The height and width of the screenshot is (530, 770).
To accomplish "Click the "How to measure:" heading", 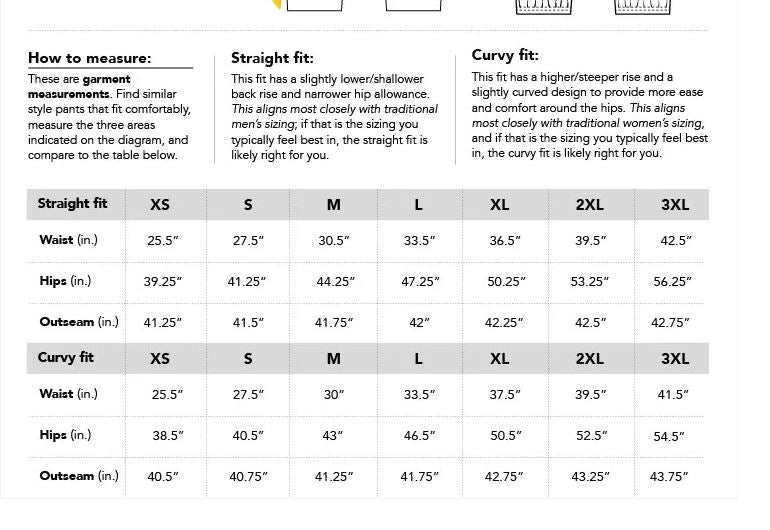I will 90,58.
